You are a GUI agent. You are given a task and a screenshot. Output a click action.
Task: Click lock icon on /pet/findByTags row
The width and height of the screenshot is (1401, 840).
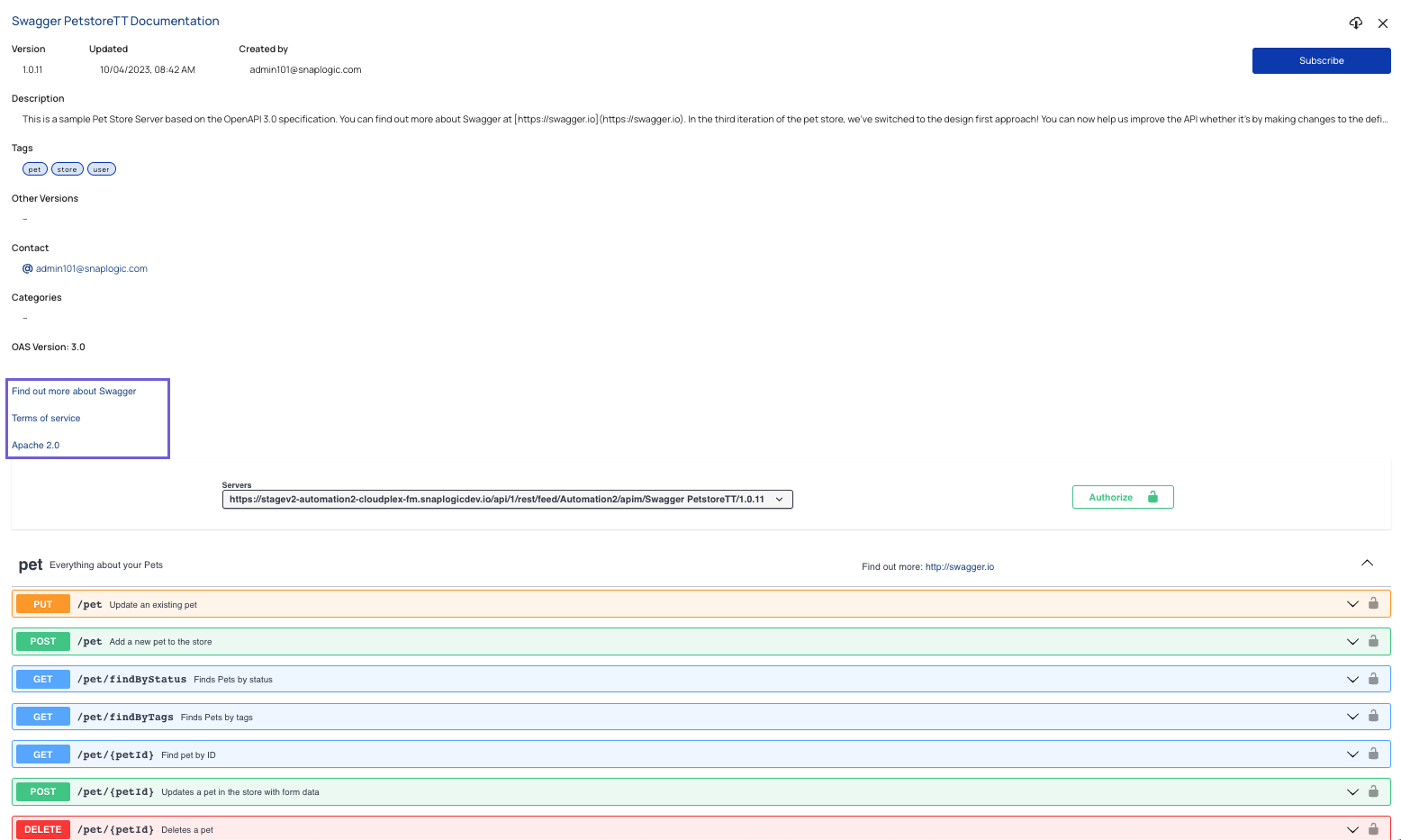(x=1373, y=716)
